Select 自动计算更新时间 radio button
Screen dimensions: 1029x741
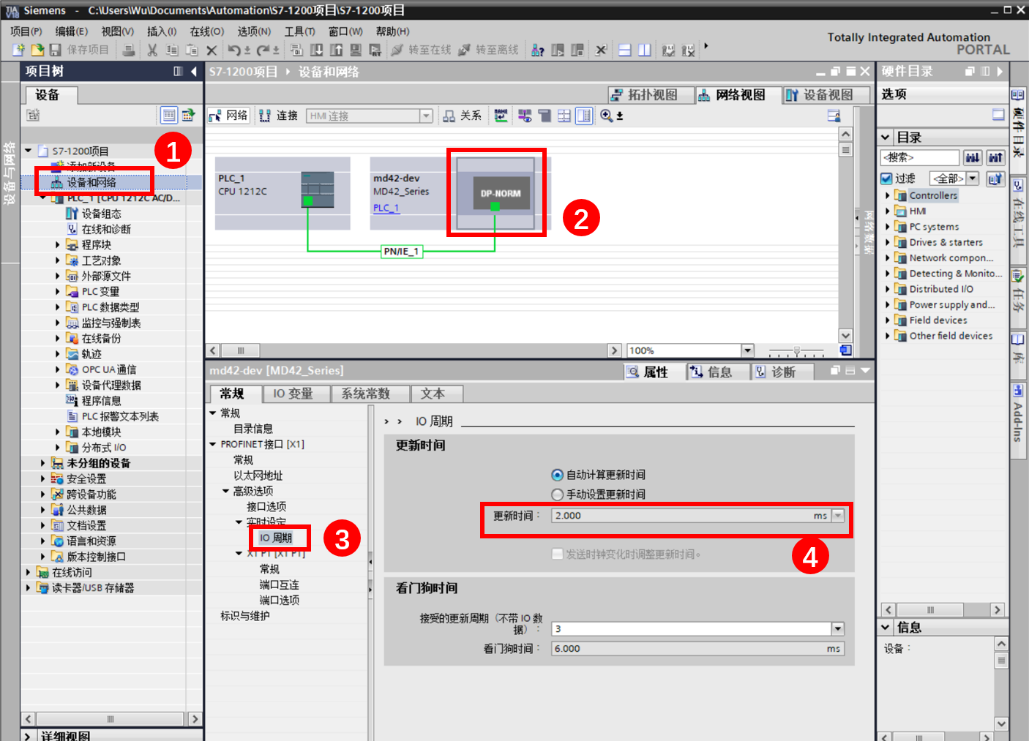[x=558, y=474]
